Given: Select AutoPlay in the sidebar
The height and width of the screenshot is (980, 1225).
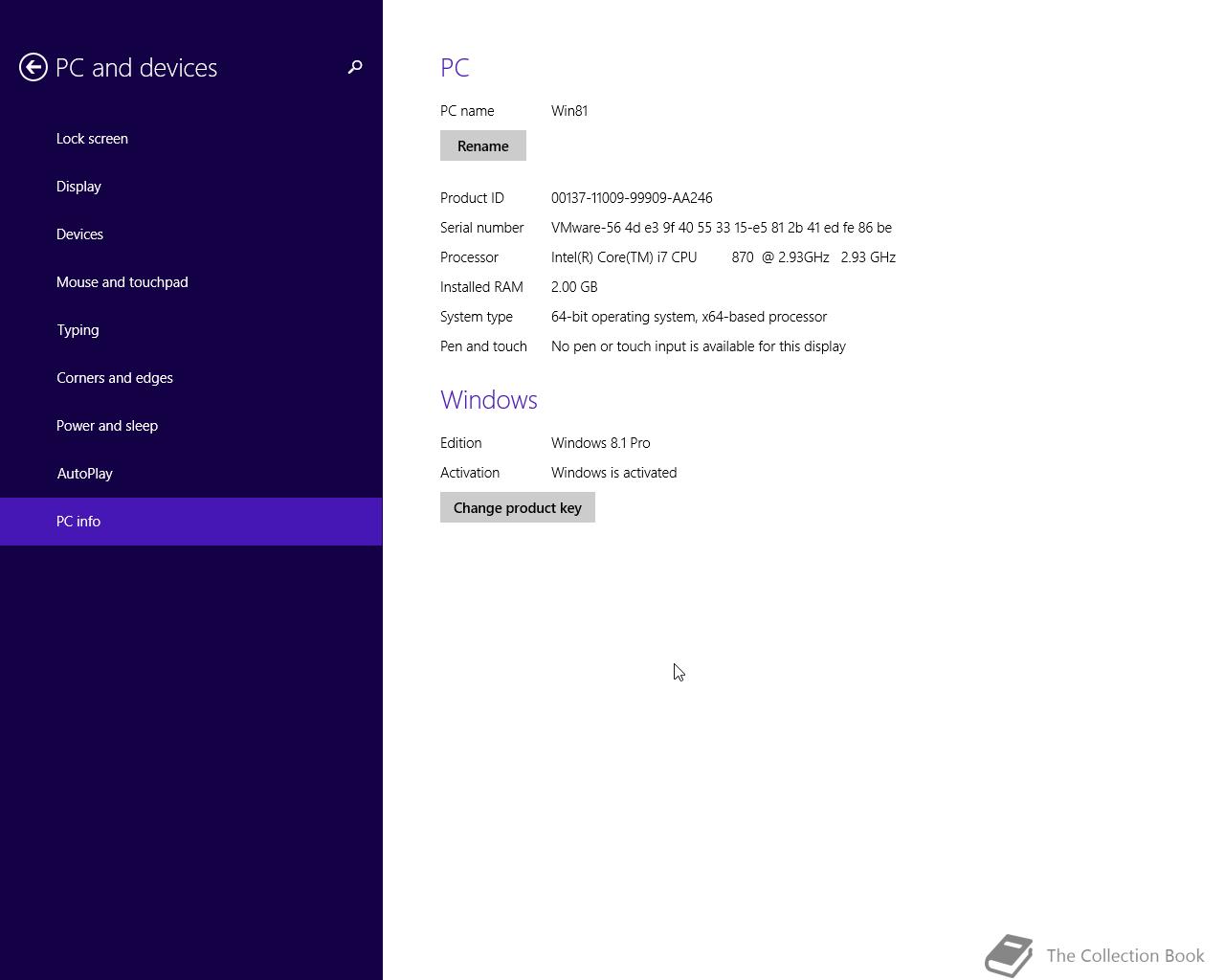Looking at the screenshot, I should point(191,474).
